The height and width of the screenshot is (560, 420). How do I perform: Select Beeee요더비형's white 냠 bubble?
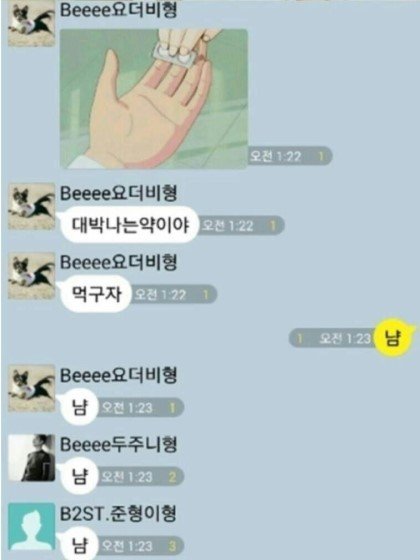pos(80,407)
